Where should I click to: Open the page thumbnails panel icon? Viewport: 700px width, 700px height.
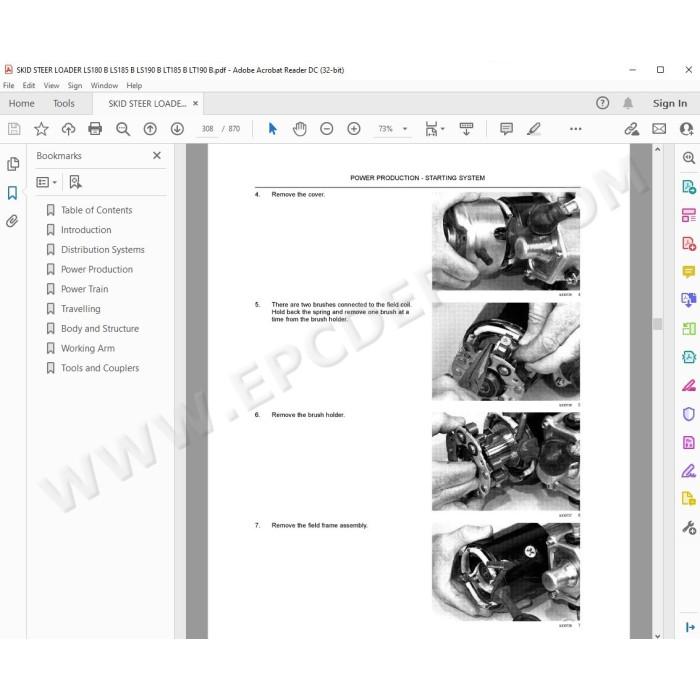click(13, 164)
